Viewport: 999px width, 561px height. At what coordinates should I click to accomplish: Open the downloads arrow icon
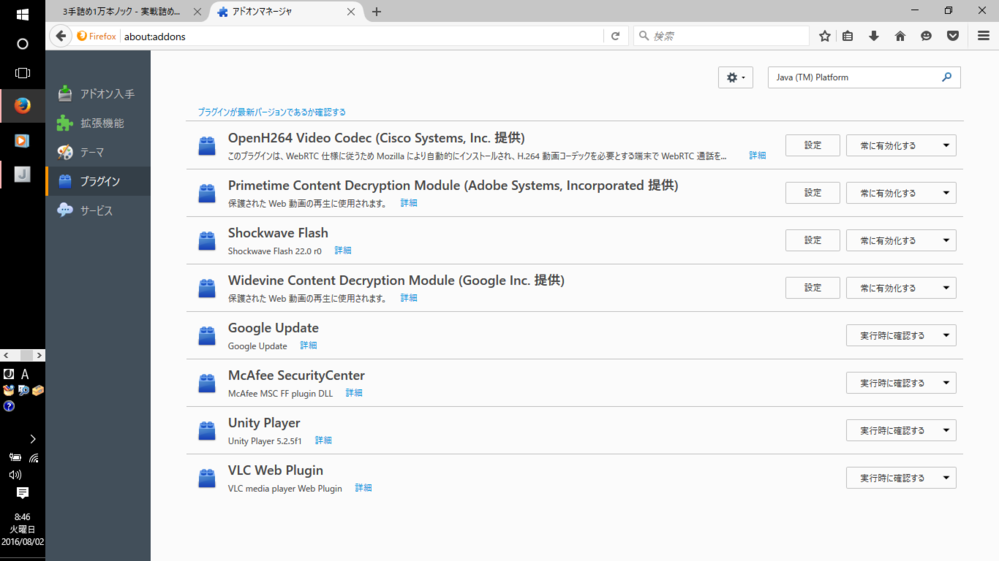coord(873,36)
